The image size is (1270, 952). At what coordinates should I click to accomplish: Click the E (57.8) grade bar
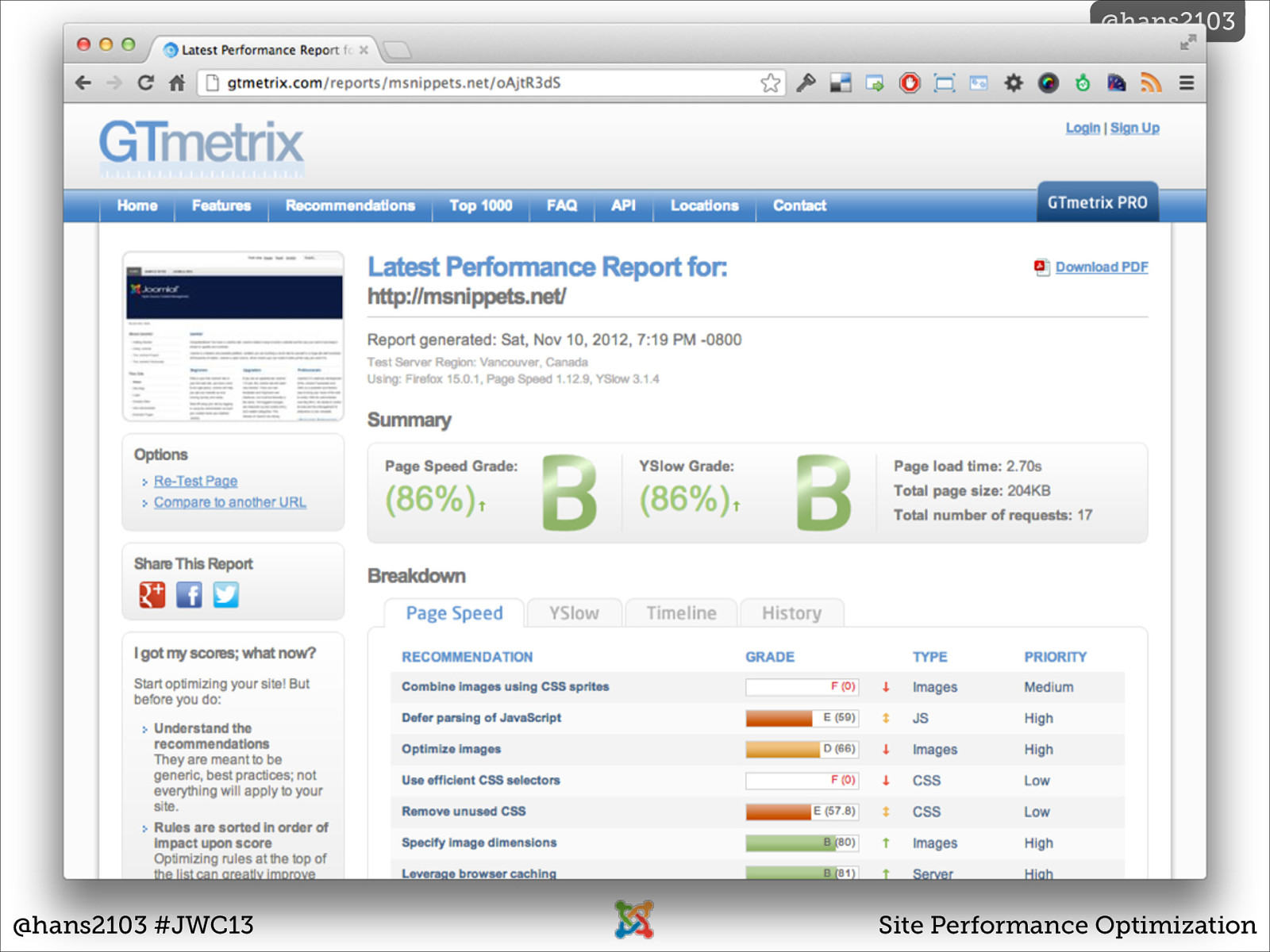802,812
